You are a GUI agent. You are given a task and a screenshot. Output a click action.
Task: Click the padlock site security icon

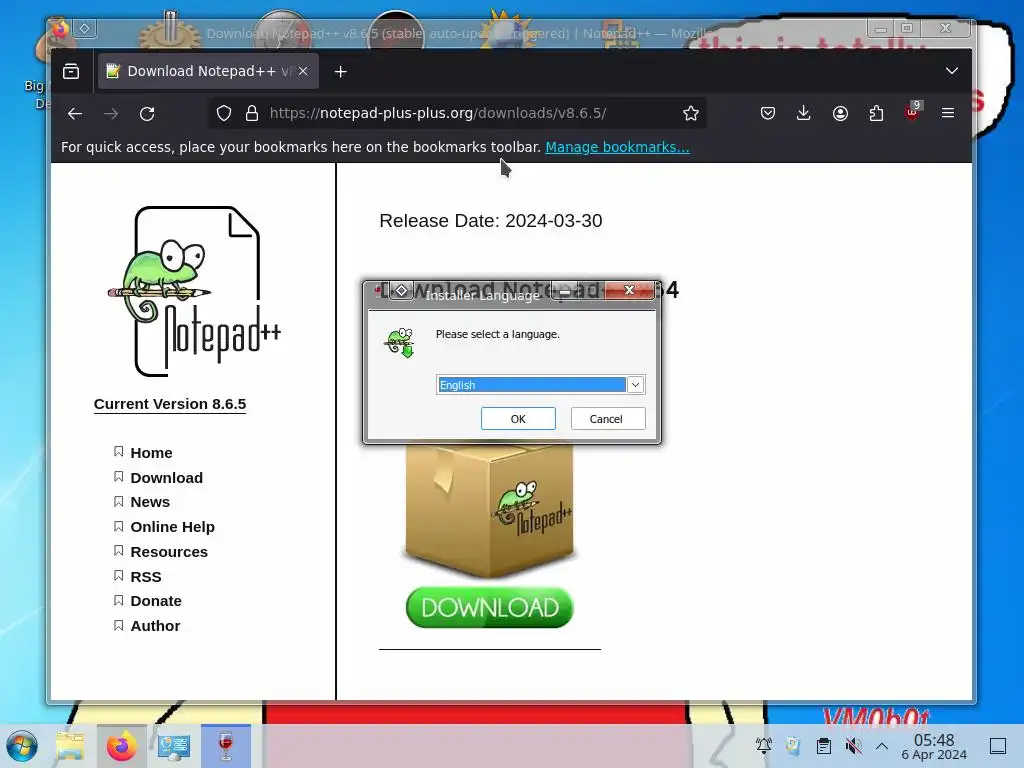[252, 114]
